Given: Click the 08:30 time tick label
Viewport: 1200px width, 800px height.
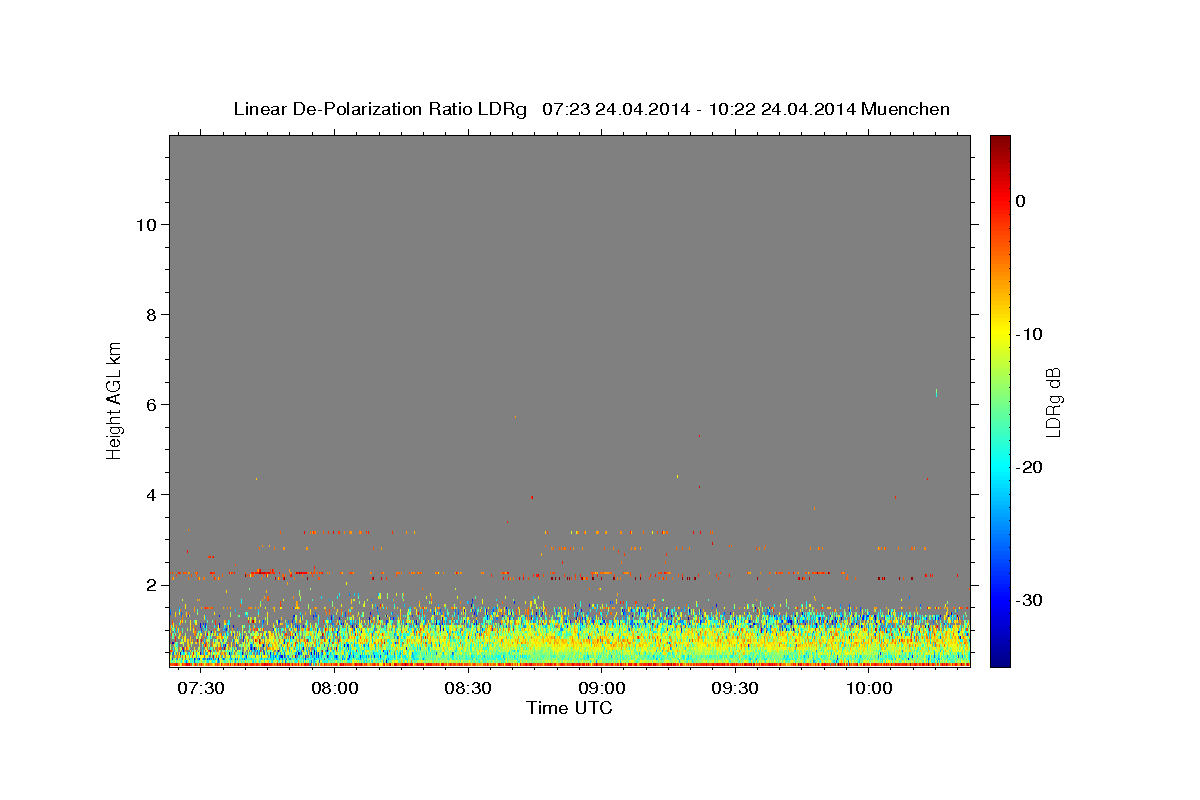Looking at the screenshot, I should (x=468, y=689).
